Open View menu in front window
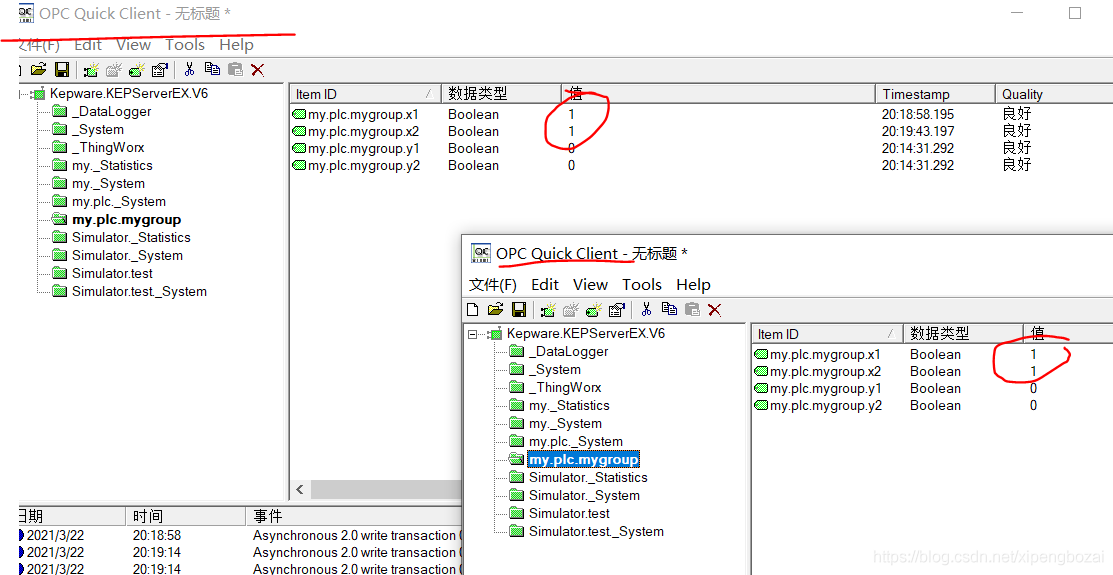The image size is (1113, 575). click(x=591, y=285)
